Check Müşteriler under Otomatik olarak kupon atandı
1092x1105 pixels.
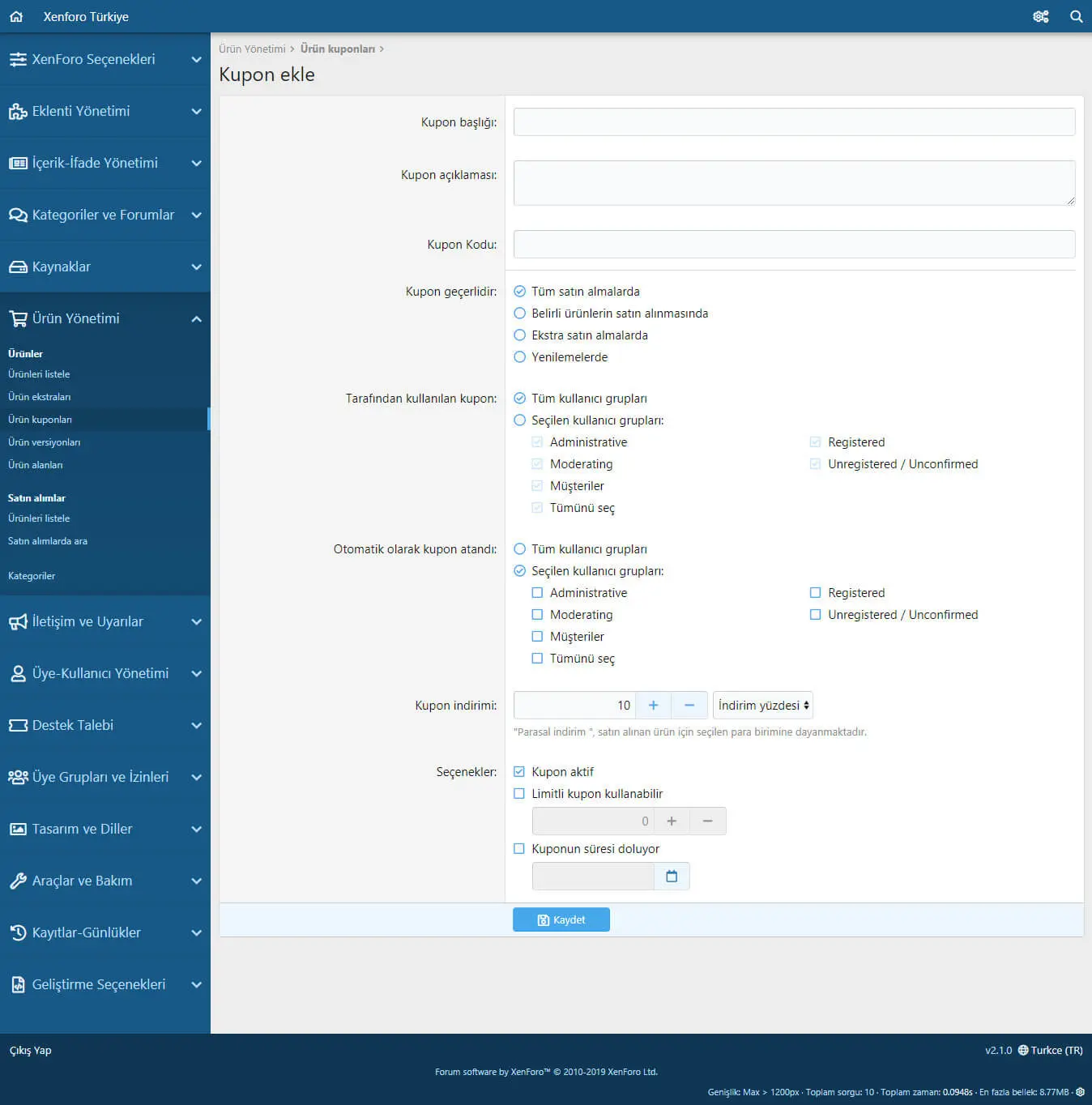coord(537,637)
